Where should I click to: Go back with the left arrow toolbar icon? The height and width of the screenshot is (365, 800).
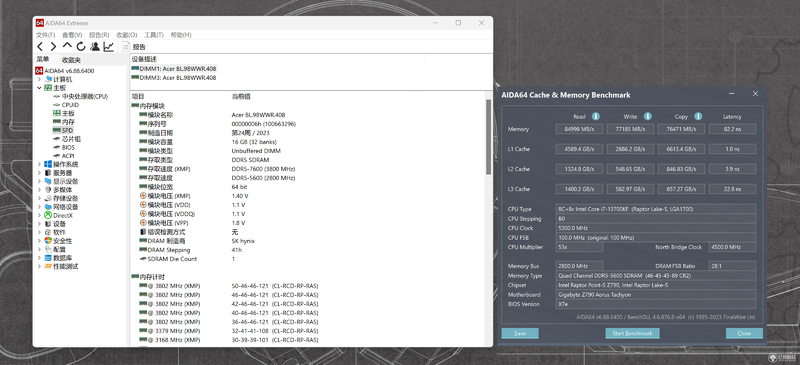40,47
